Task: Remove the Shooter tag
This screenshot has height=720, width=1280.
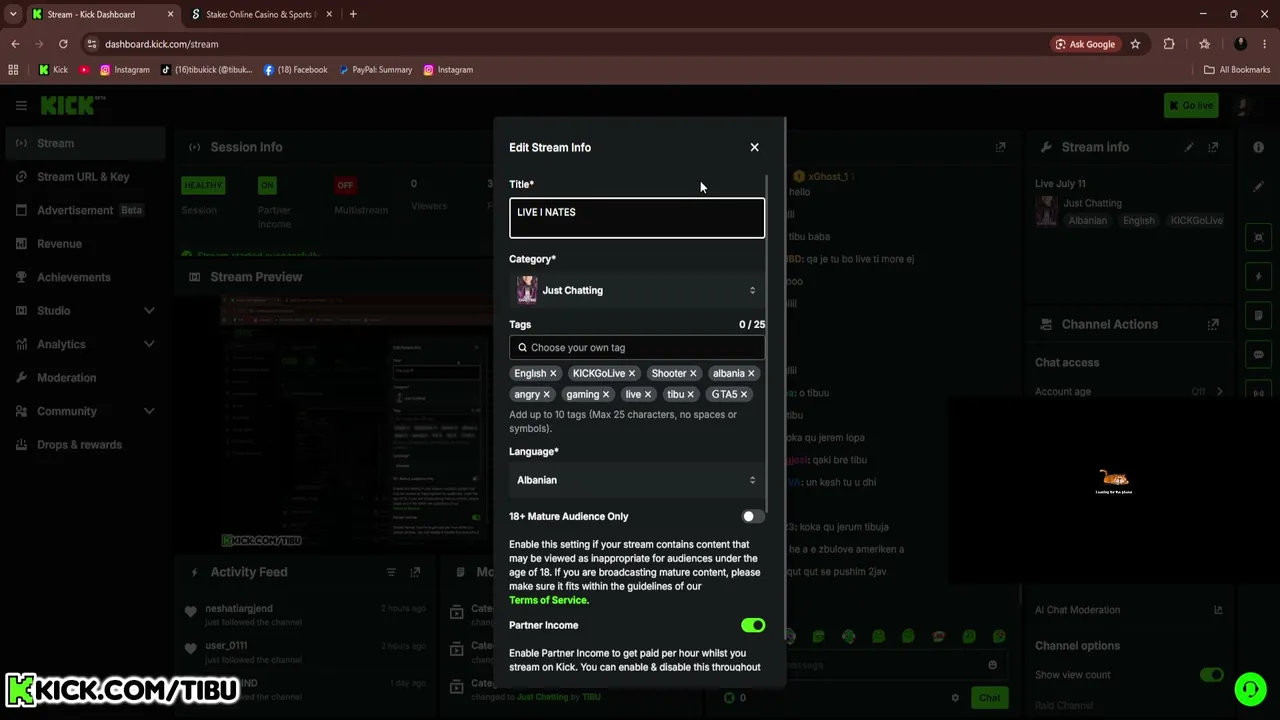Action: (693, 373)
